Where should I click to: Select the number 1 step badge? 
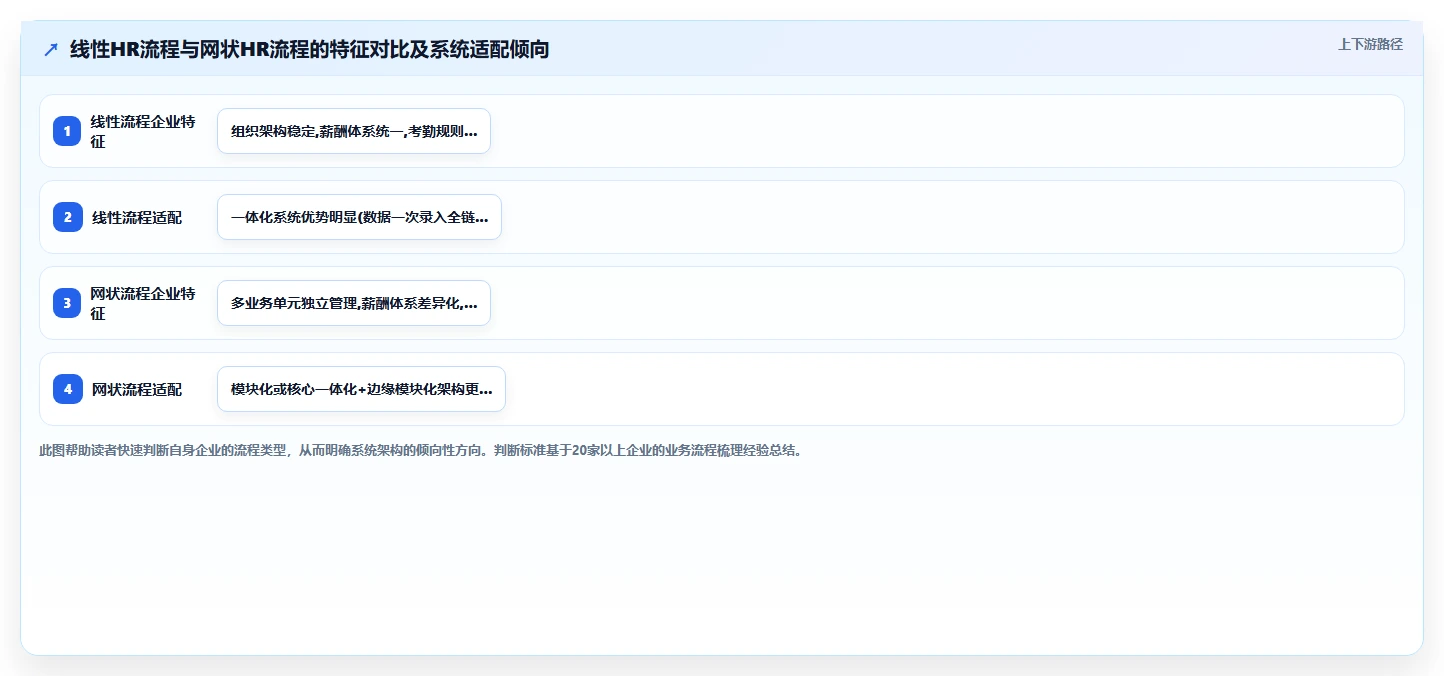click(x=68, y=131)
